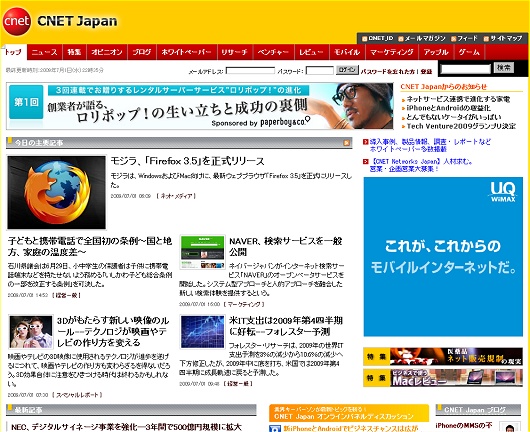Open 医薬品ネット販売規制 特集 banner
This screenshot has width=530, height=432.
point(443,357)
